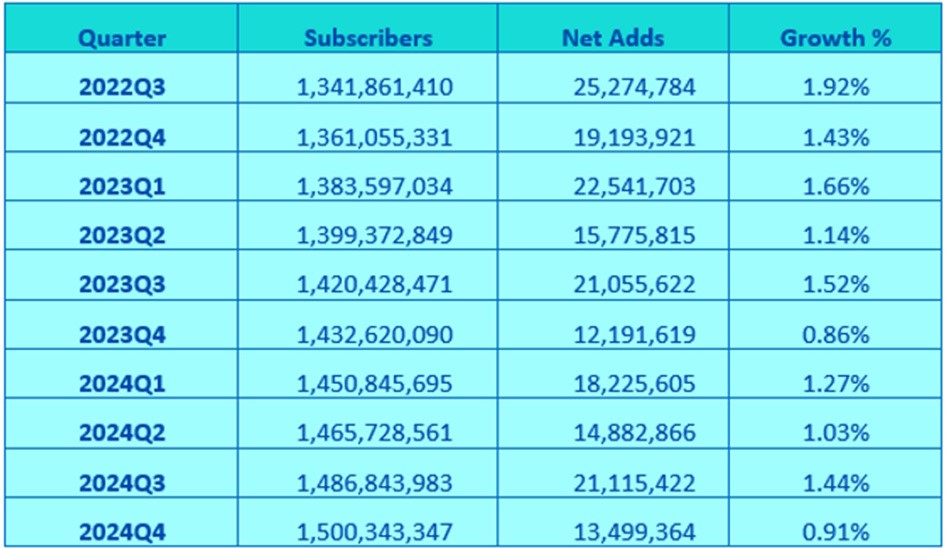
Task: Select subscribers value 1,361,055,331
Action: click(x=374, y=138)
